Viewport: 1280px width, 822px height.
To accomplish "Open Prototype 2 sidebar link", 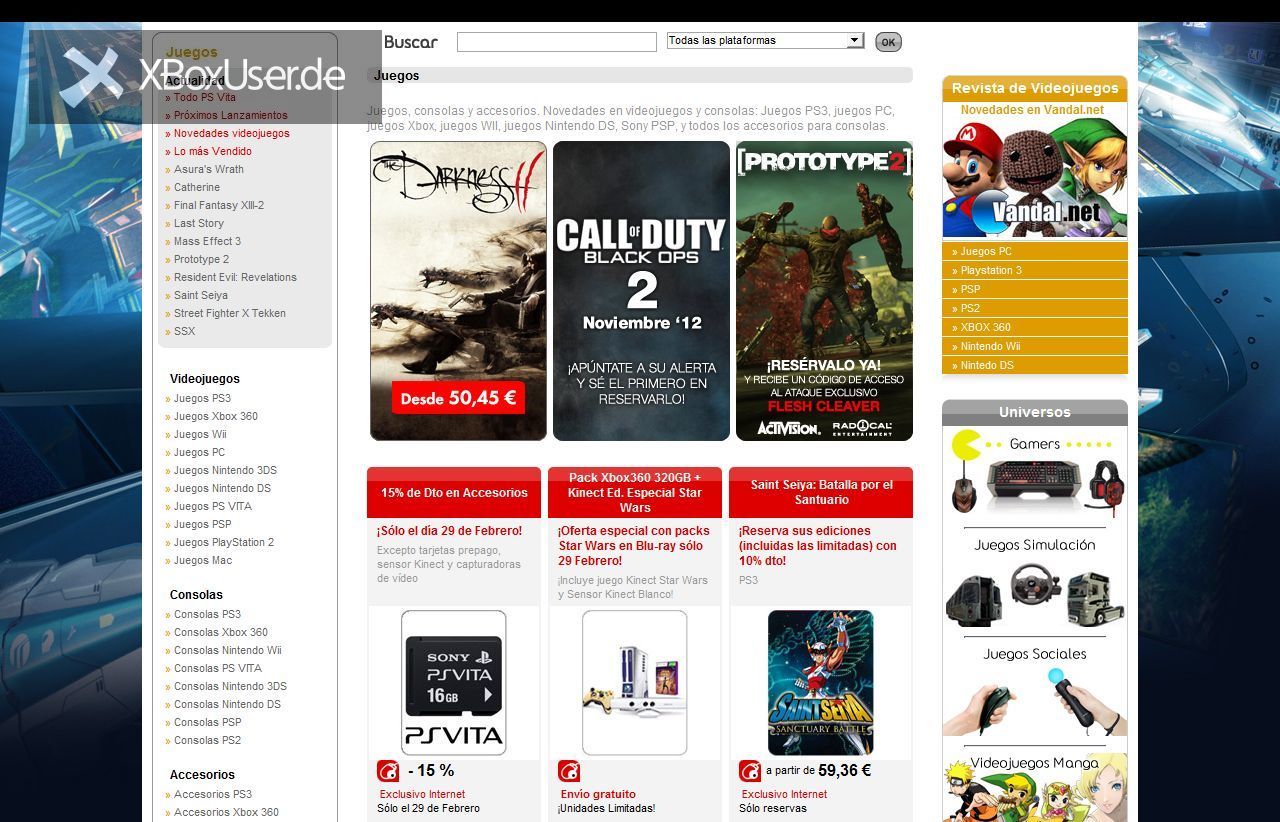I will (x=201, y=259).
